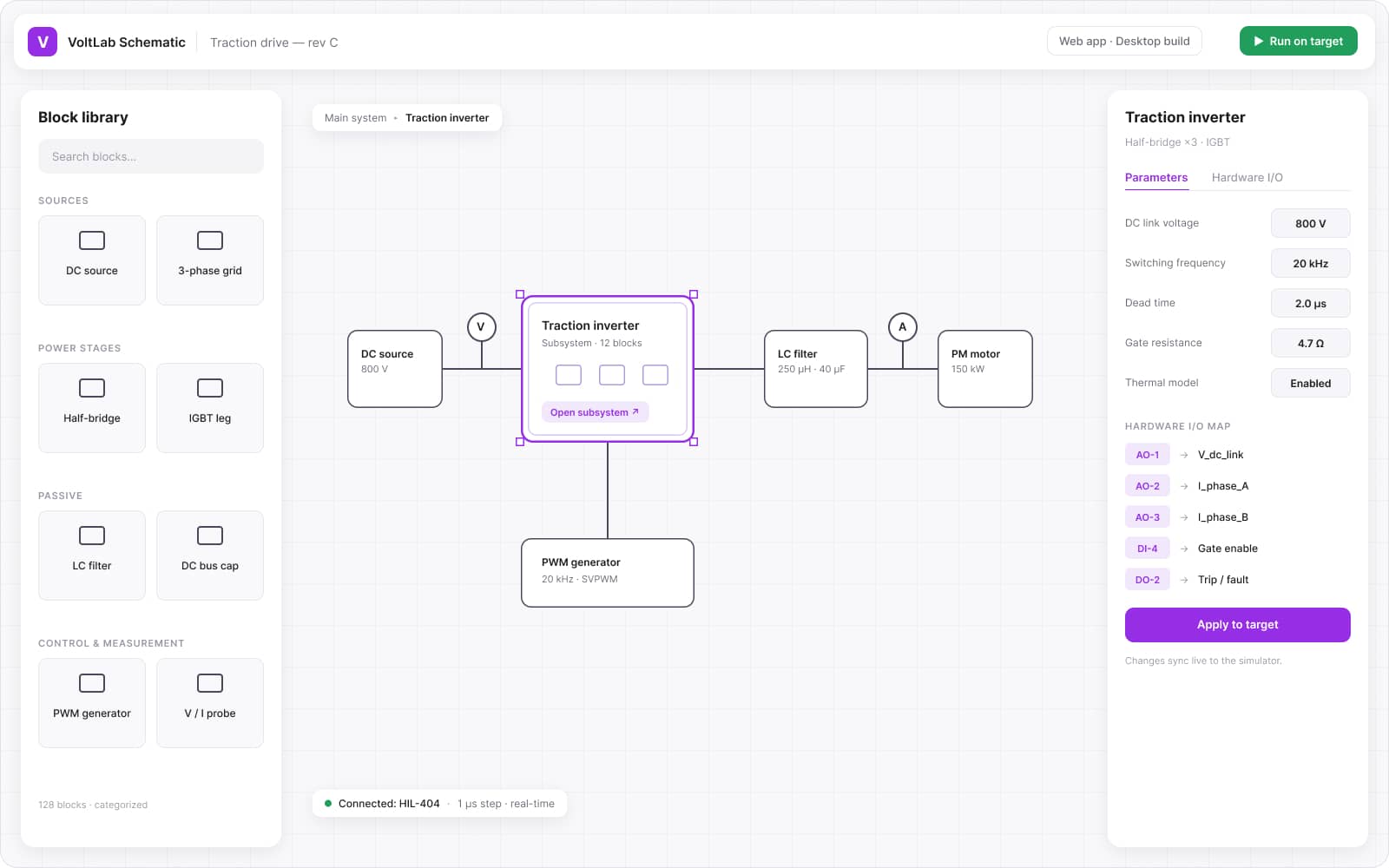Click the VoltLab purple V logo
Screen dimensions: 1389x868
pos(43,42)
